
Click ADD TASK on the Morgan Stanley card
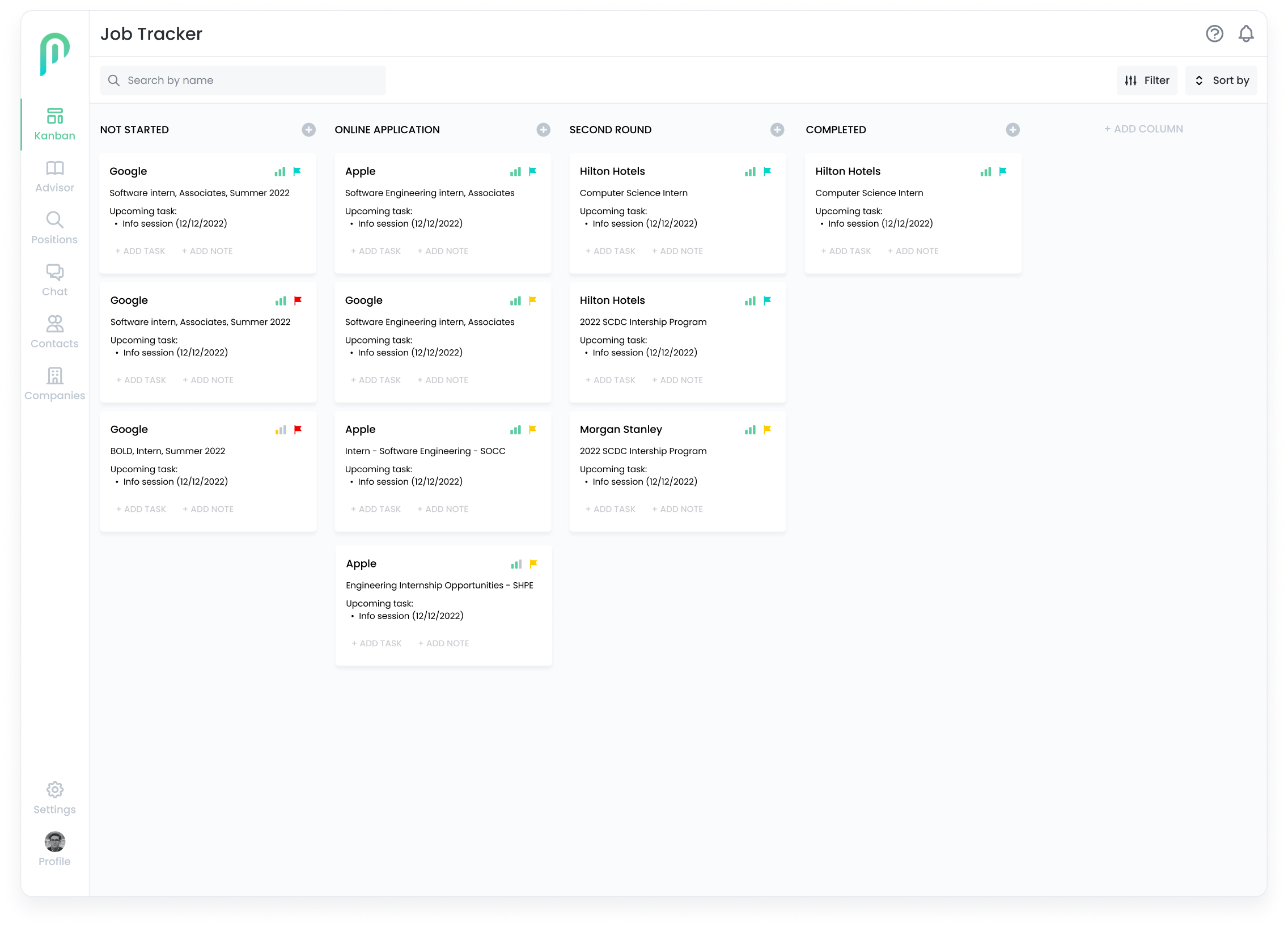(x=610, y=509)
